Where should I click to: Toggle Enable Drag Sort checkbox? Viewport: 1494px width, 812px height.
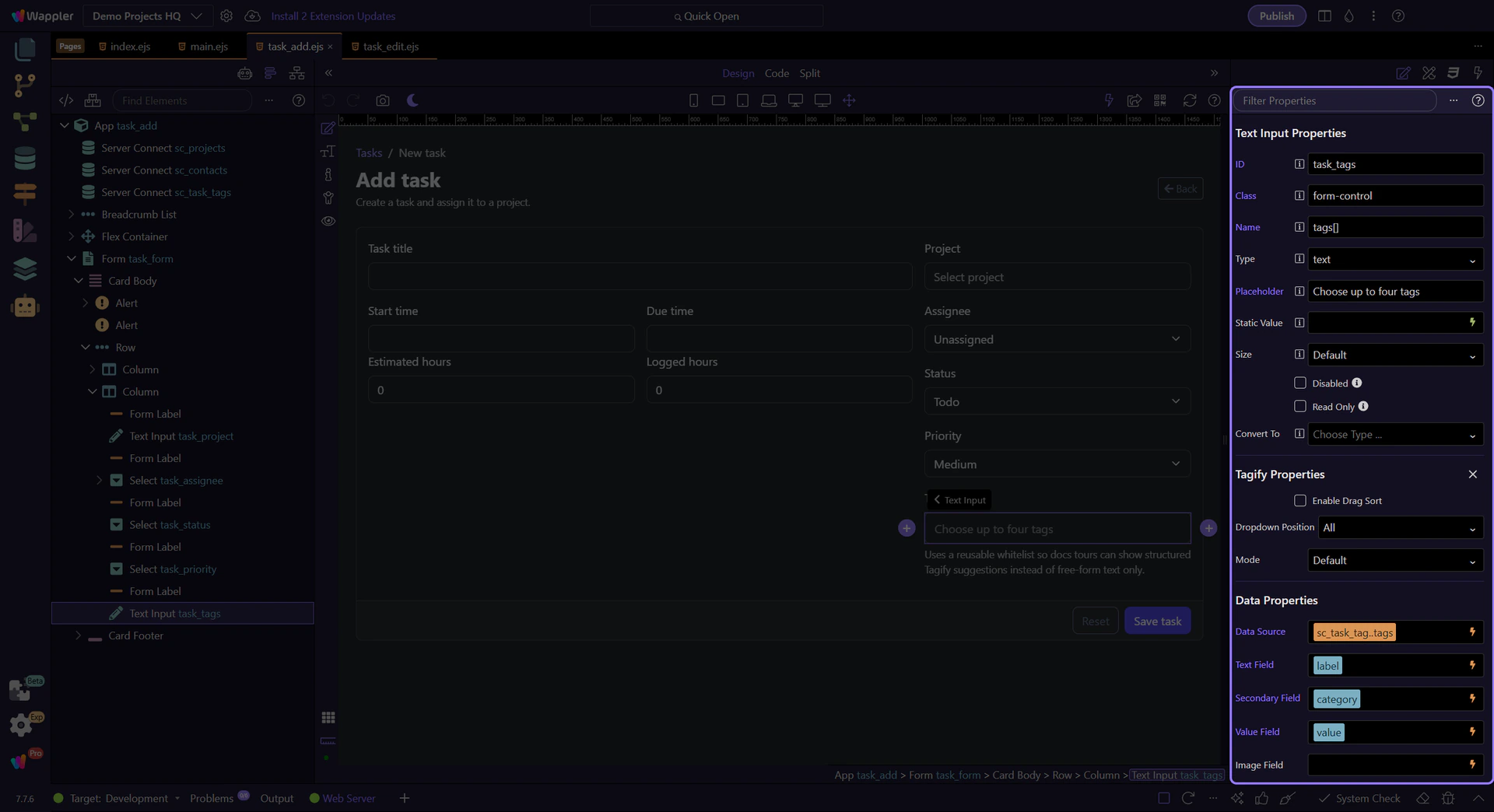point(1299,500)
